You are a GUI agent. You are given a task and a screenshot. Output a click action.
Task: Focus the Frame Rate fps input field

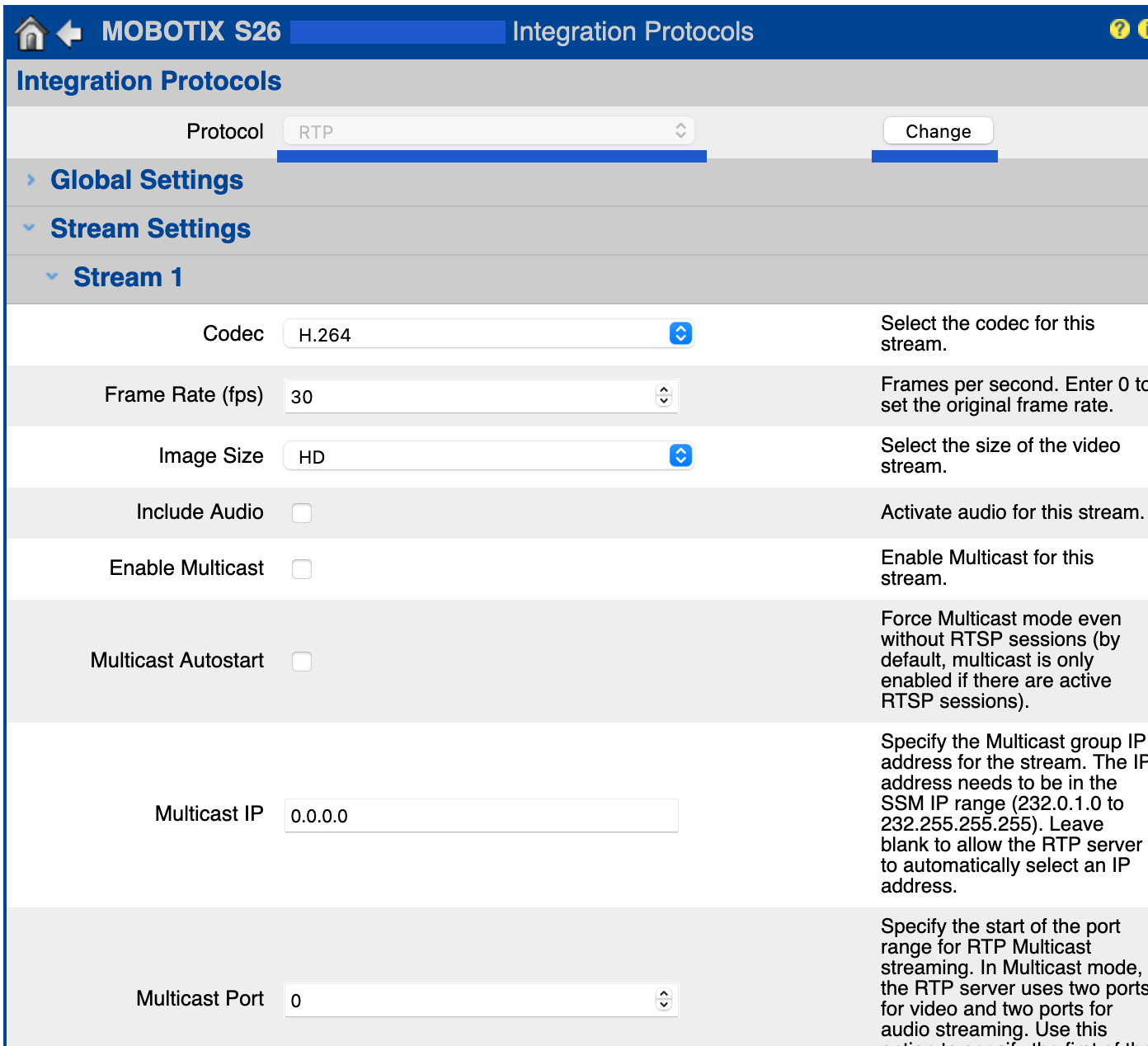pyautogui.click(x=468, y=397)
